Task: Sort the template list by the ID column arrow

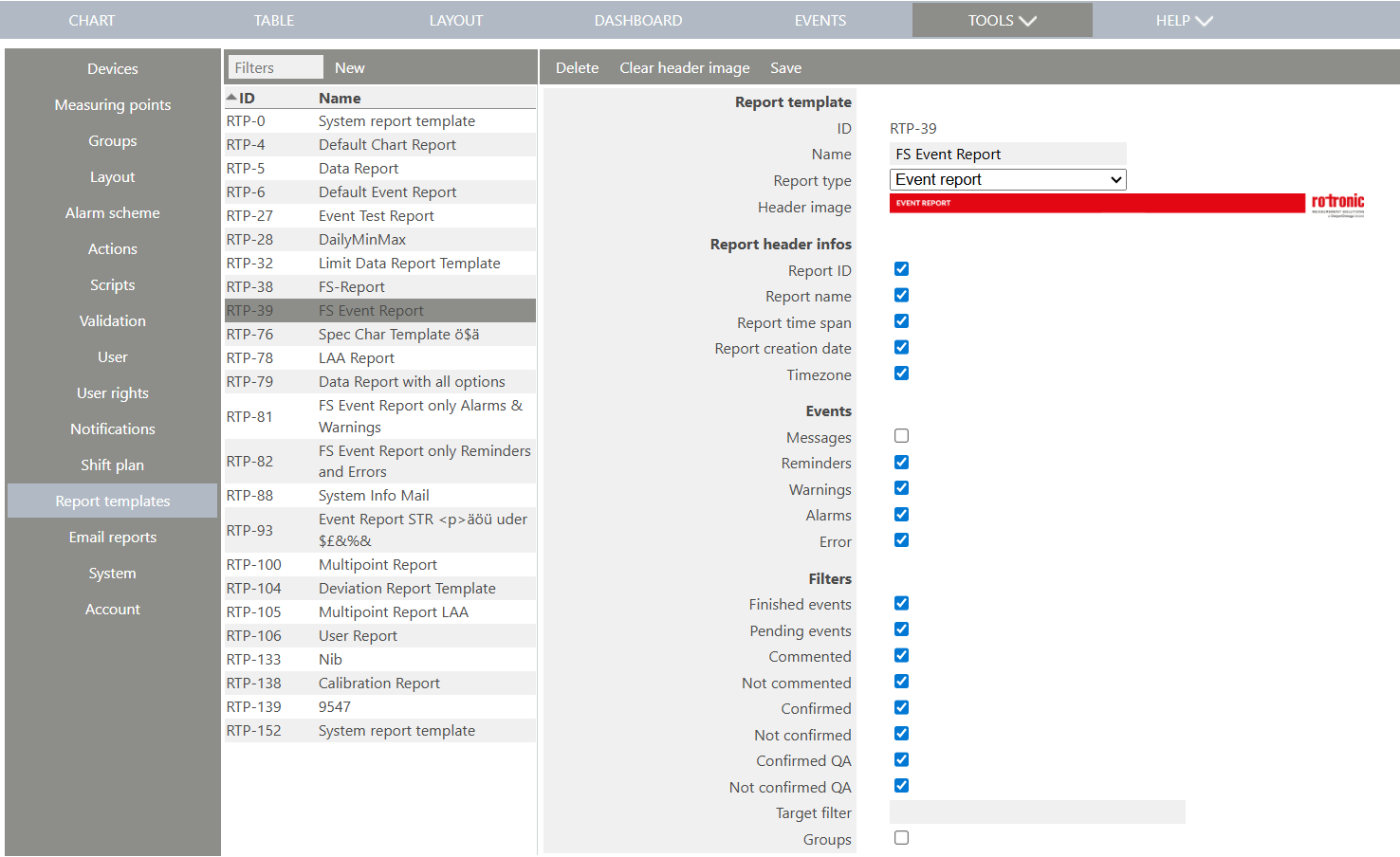Action: (x=230, y=96)
